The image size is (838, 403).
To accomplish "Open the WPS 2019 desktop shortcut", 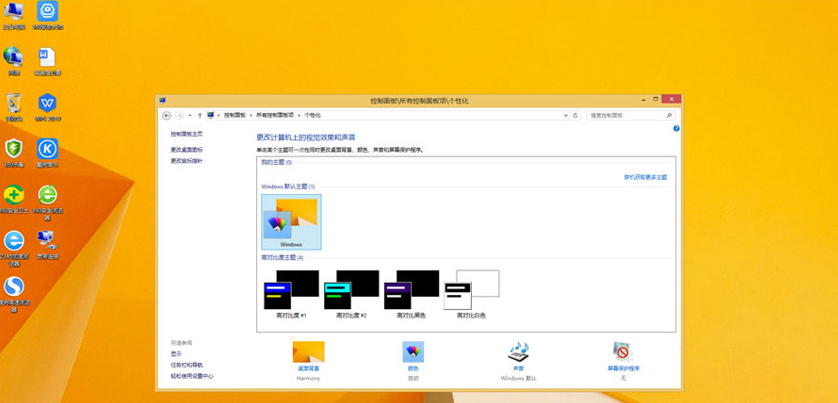I will (x=47, y=104).
